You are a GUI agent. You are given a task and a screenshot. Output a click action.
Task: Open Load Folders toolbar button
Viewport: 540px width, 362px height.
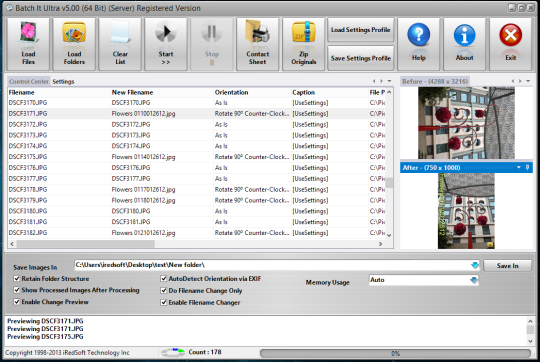[74, 44]
